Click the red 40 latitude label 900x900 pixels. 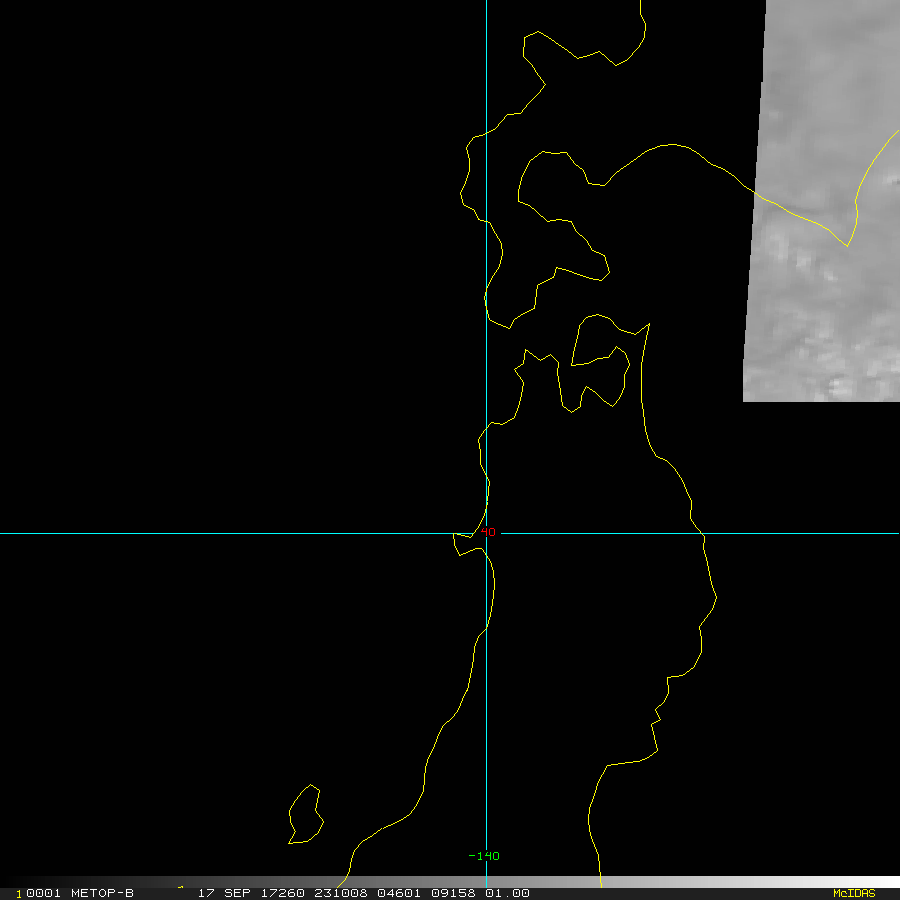click(488, 532)
